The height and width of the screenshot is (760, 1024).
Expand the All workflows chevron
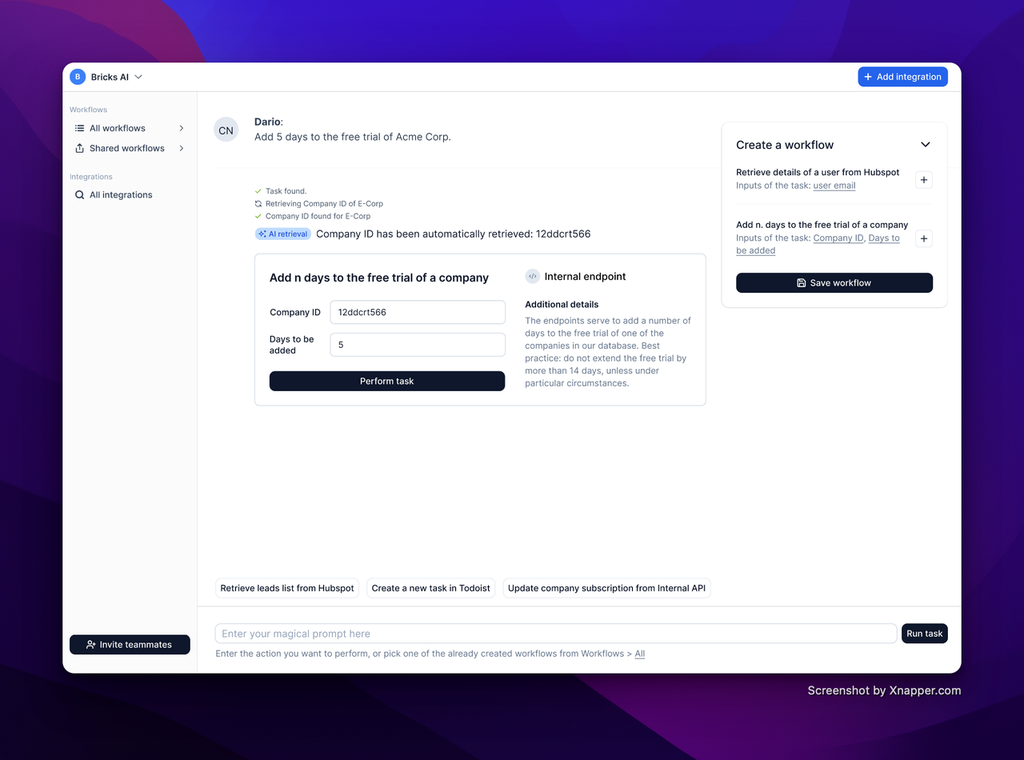[182, 128]
